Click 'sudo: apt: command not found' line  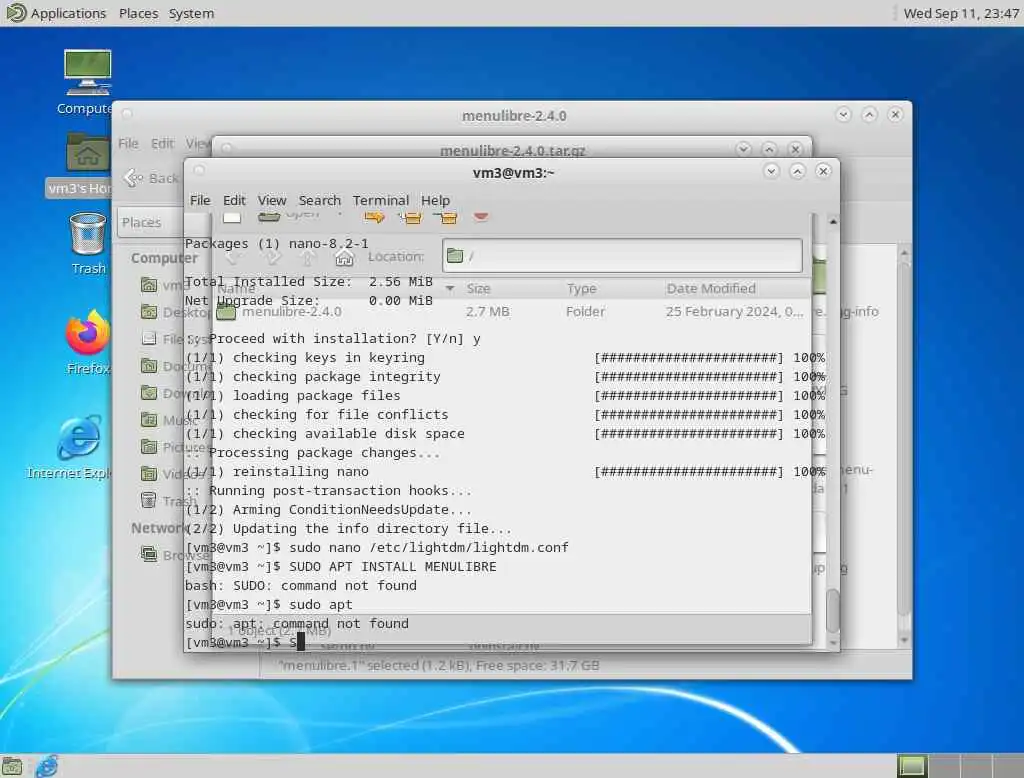[297, 623]
